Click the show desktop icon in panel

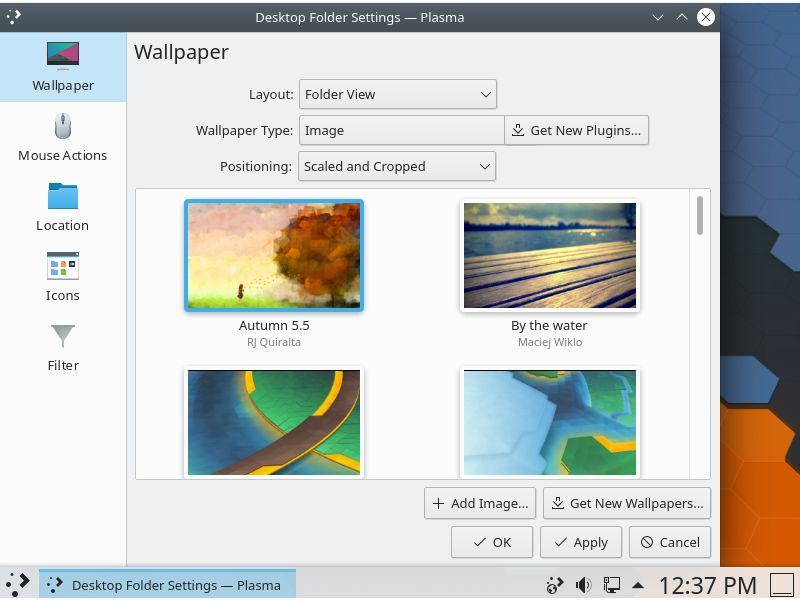[x=782, y=584]
